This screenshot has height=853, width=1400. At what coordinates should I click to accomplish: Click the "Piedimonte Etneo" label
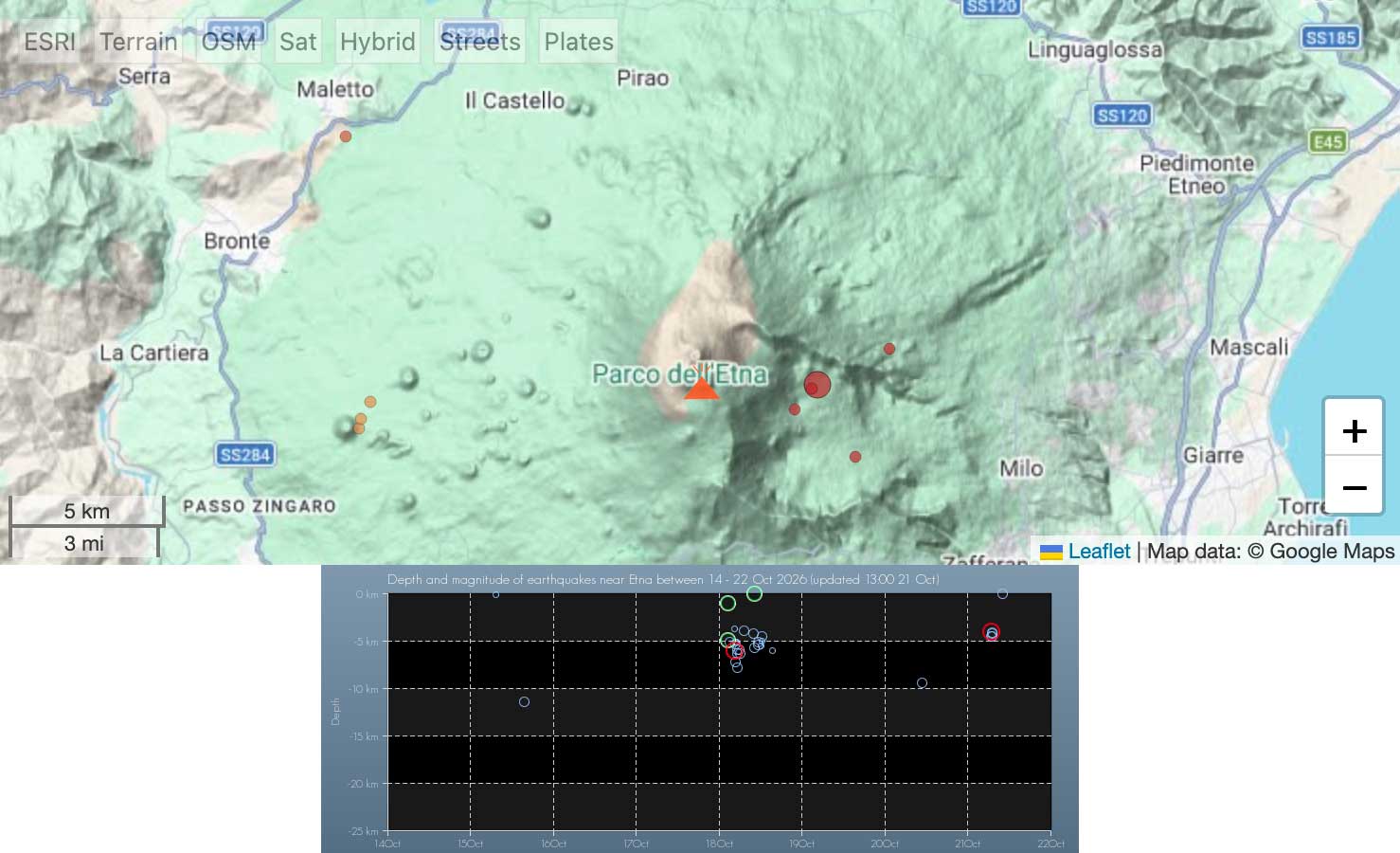click(1196, 174)
